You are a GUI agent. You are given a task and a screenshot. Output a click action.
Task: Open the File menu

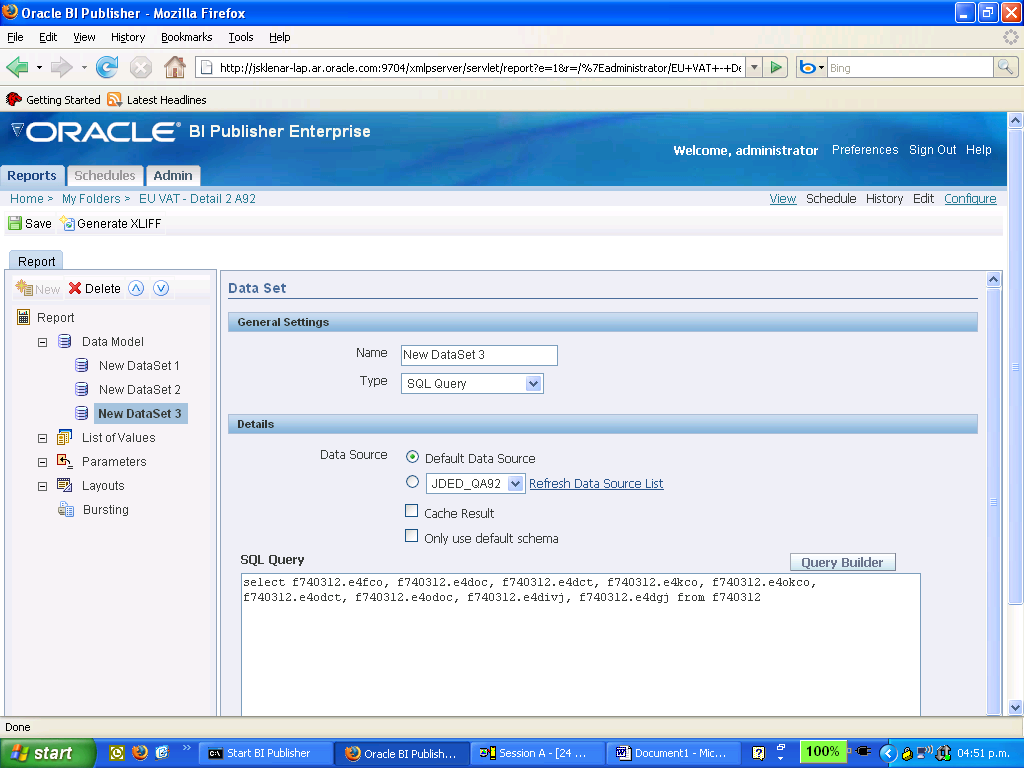15,37
